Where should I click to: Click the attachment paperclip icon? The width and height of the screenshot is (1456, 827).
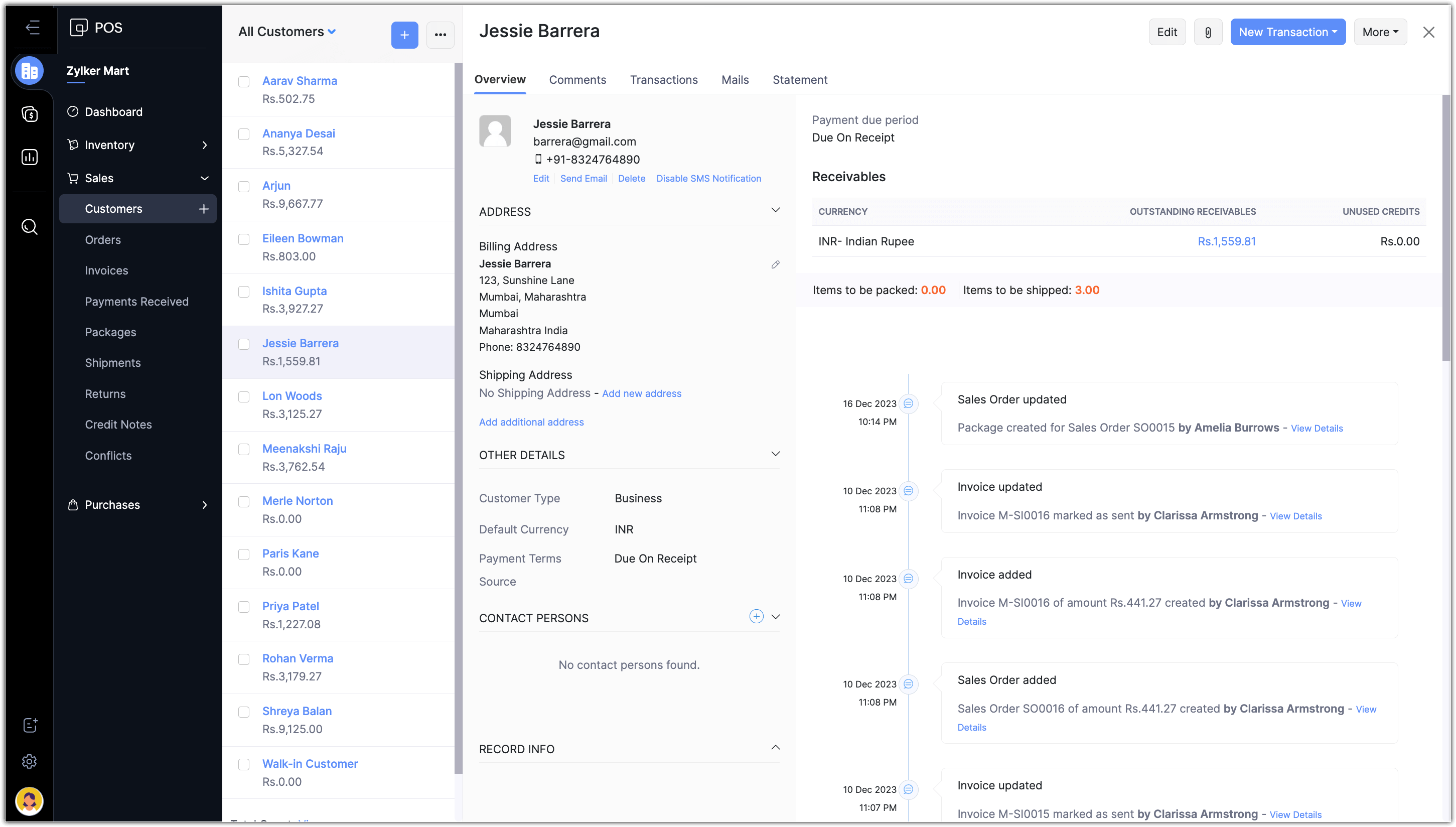(1207, 33)
